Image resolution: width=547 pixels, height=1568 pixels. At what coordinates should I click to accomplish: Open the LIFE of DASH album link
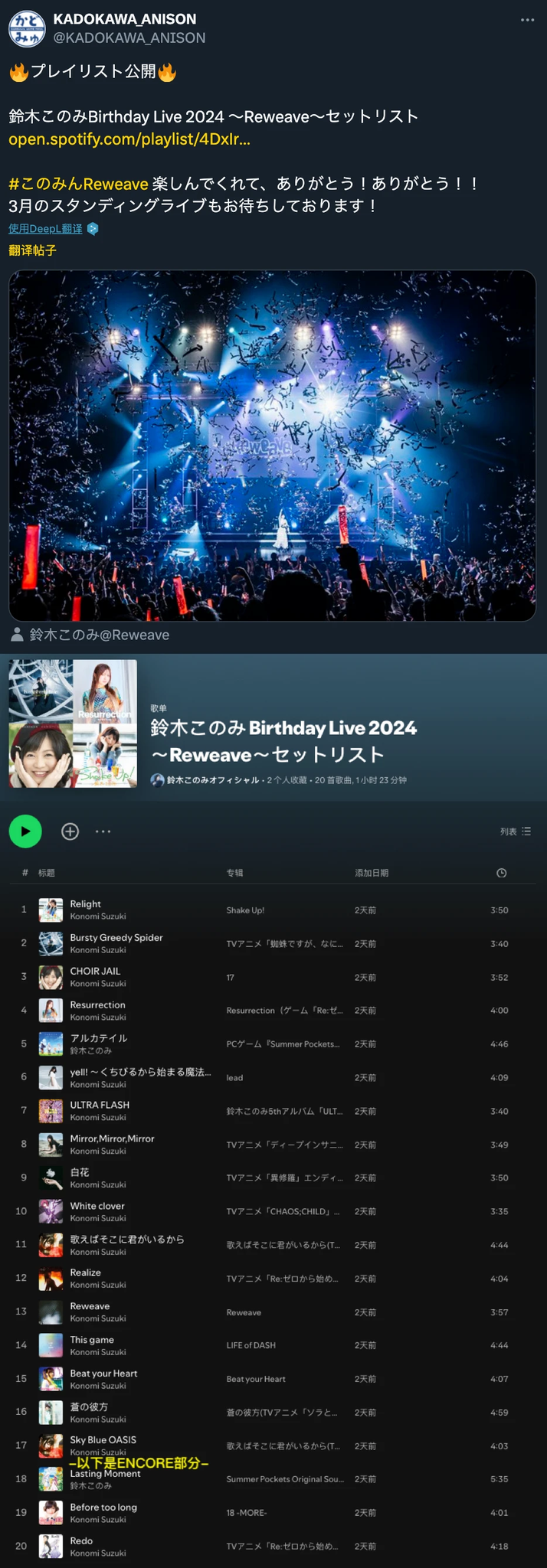[x=251, y=1345]
